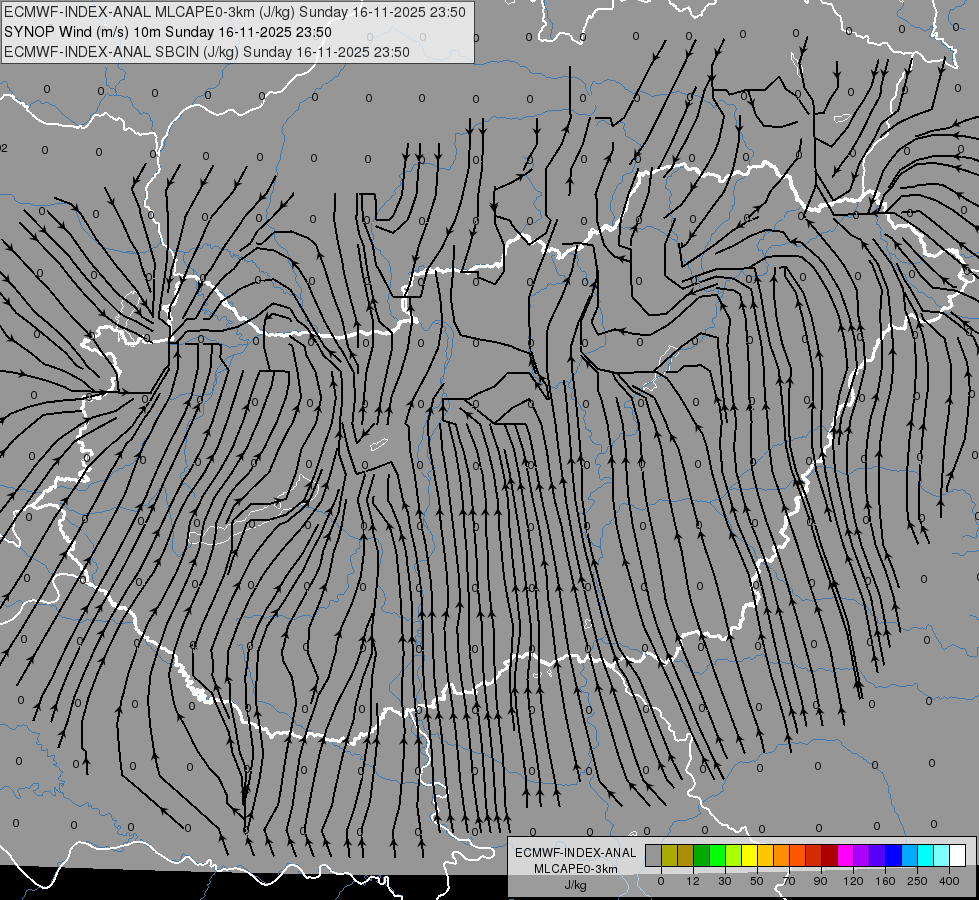Click the SYNOP Wind 10m title line
This screenshot has width=979, height=900.
(167, 32)
